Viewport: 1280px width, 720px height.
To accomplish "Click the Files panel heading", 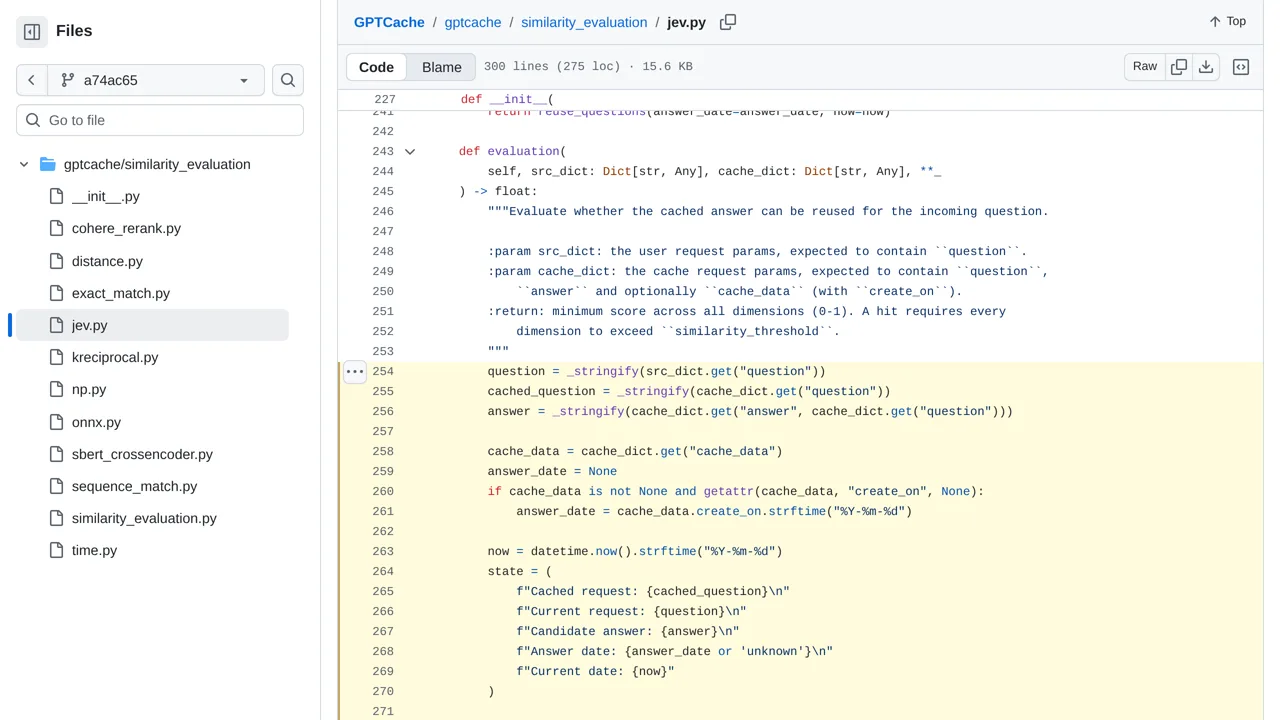I will click(x=74, y=31).
